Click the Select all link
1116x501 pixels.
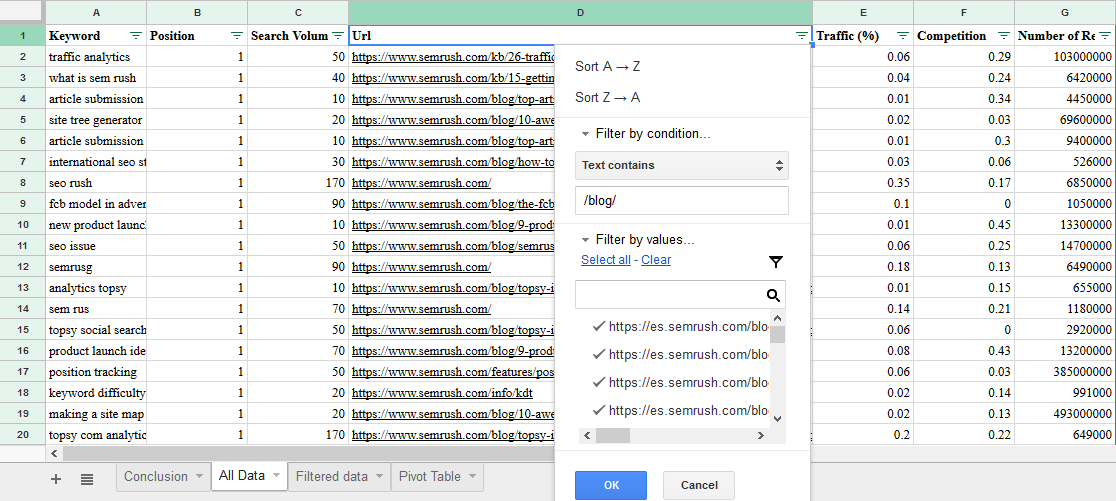pyautogui.click(x=606, y=260)
